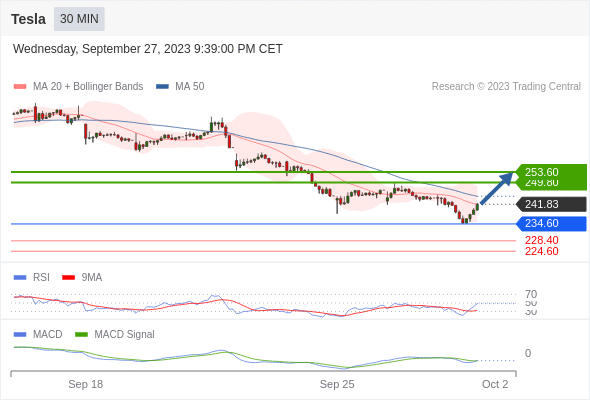The height and width of the screenshot is (400, 590).
Task: Click the 9MA legend label
Action: pos(92,278)
